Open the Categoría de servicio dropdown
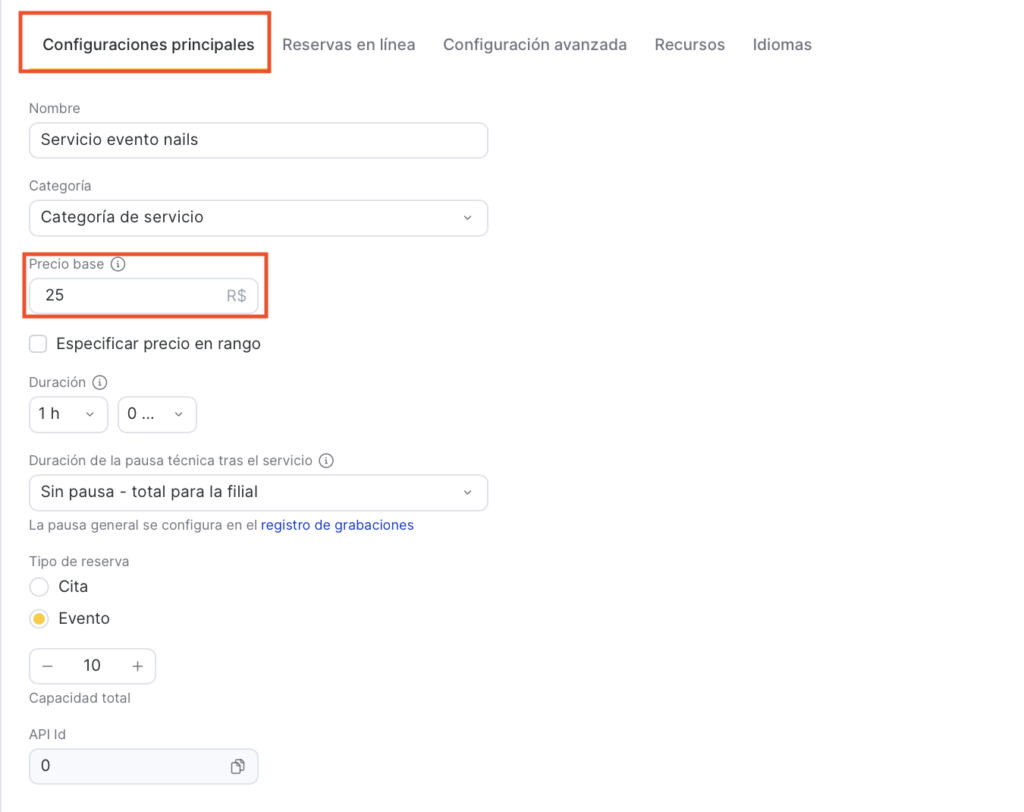Viewport: 1024px width, 812px height. pos(258,218)
